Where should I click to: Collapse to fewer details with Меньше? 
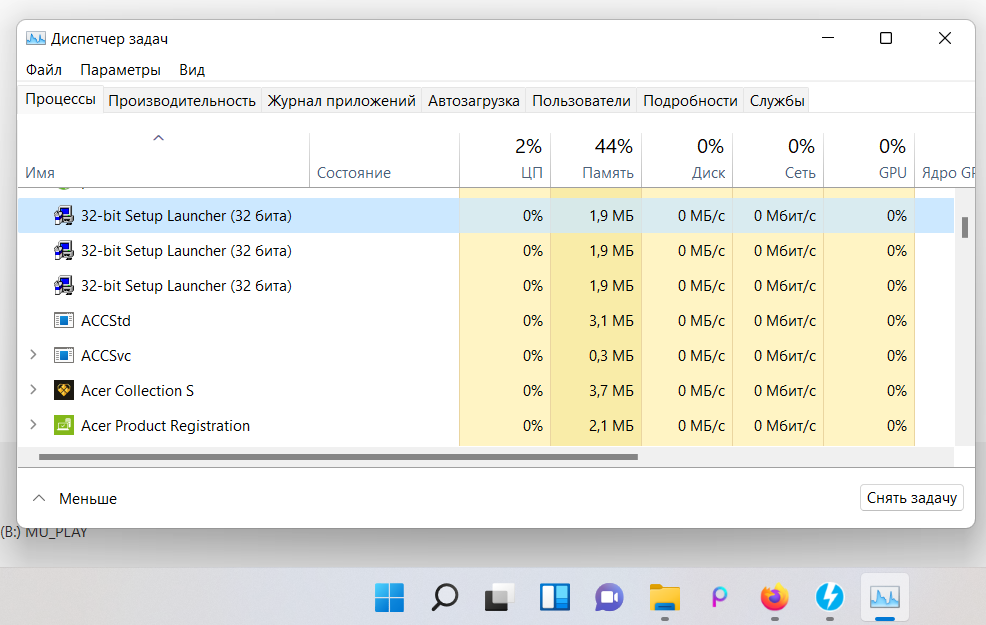tap(74, 499)
